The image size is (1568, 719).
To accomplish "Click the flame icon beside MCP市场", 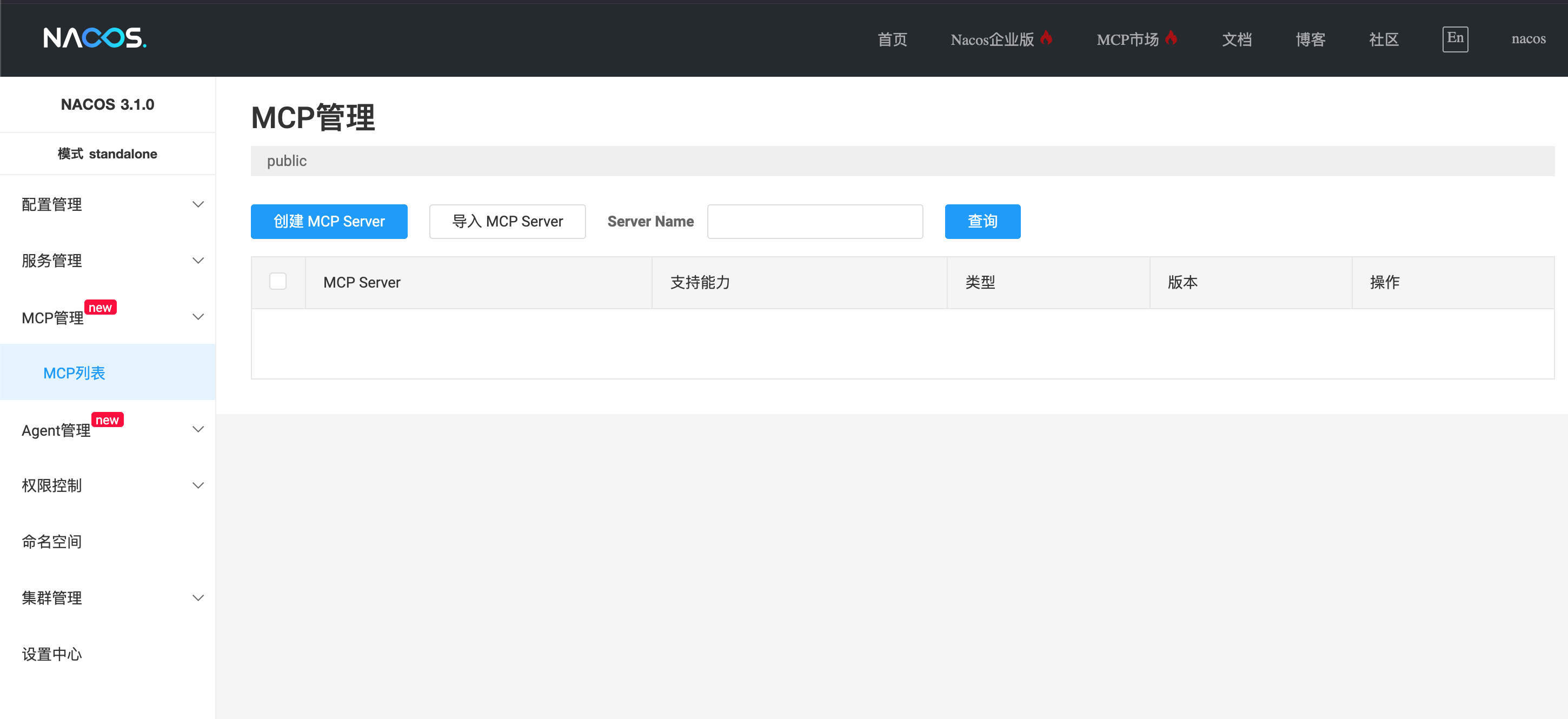I will tap(1171, 38).
